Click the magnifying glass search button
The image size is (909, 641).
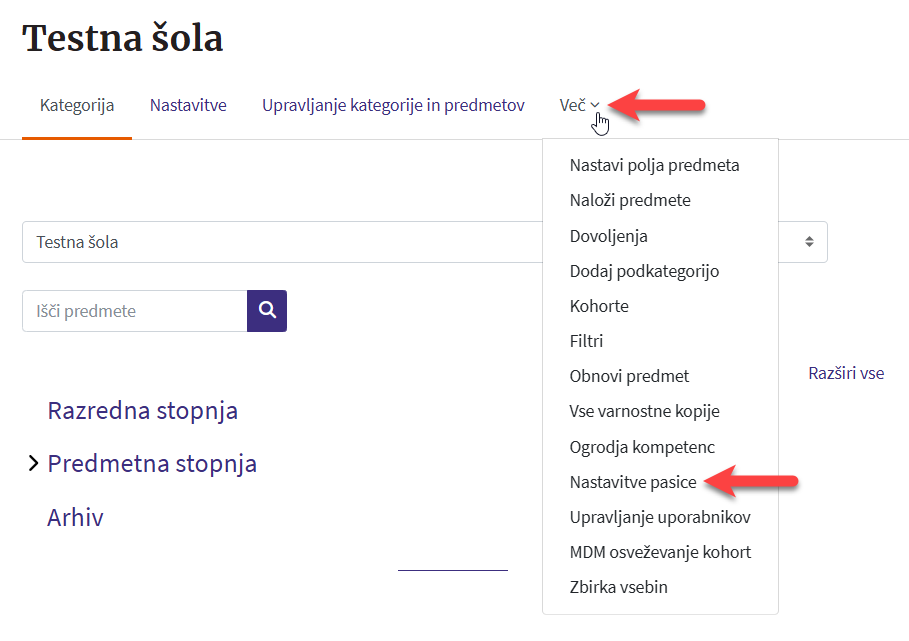(267, 311)
